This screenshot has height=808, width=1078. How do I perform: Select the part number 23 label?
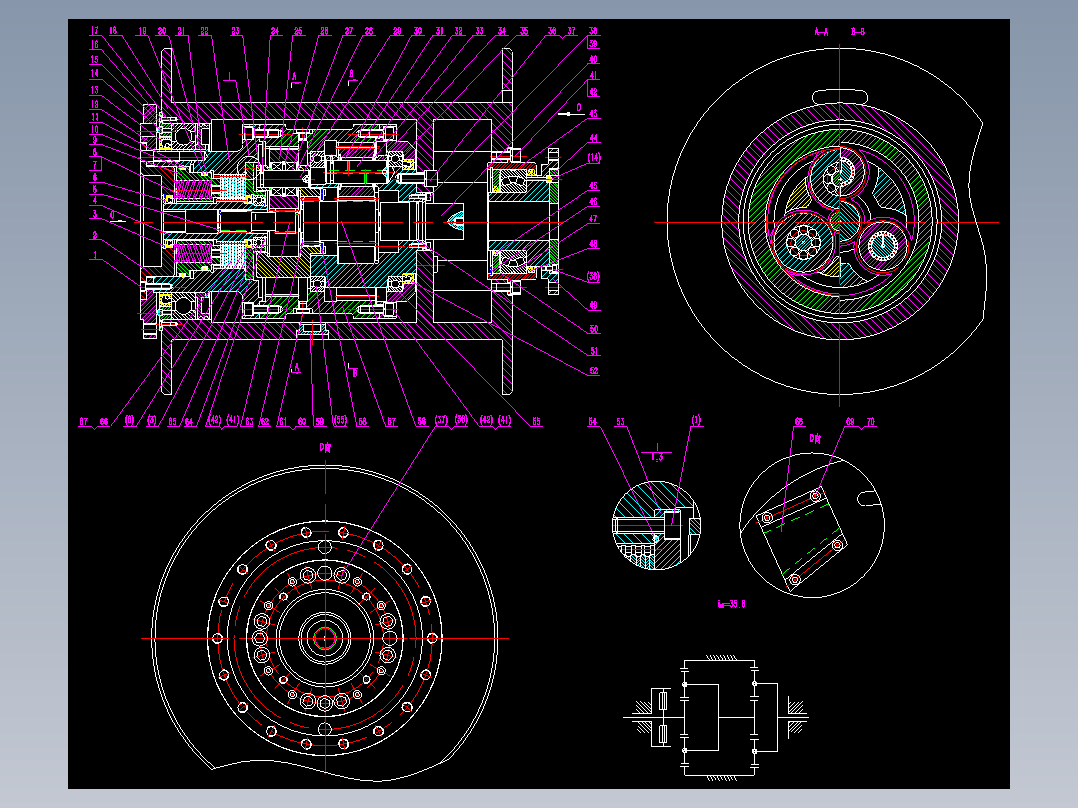236,31
